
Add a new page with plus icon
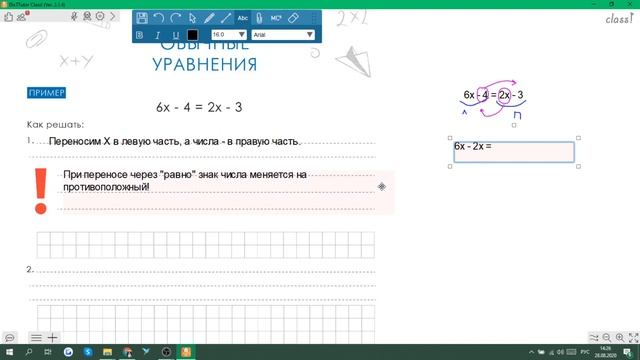(53, 338)
